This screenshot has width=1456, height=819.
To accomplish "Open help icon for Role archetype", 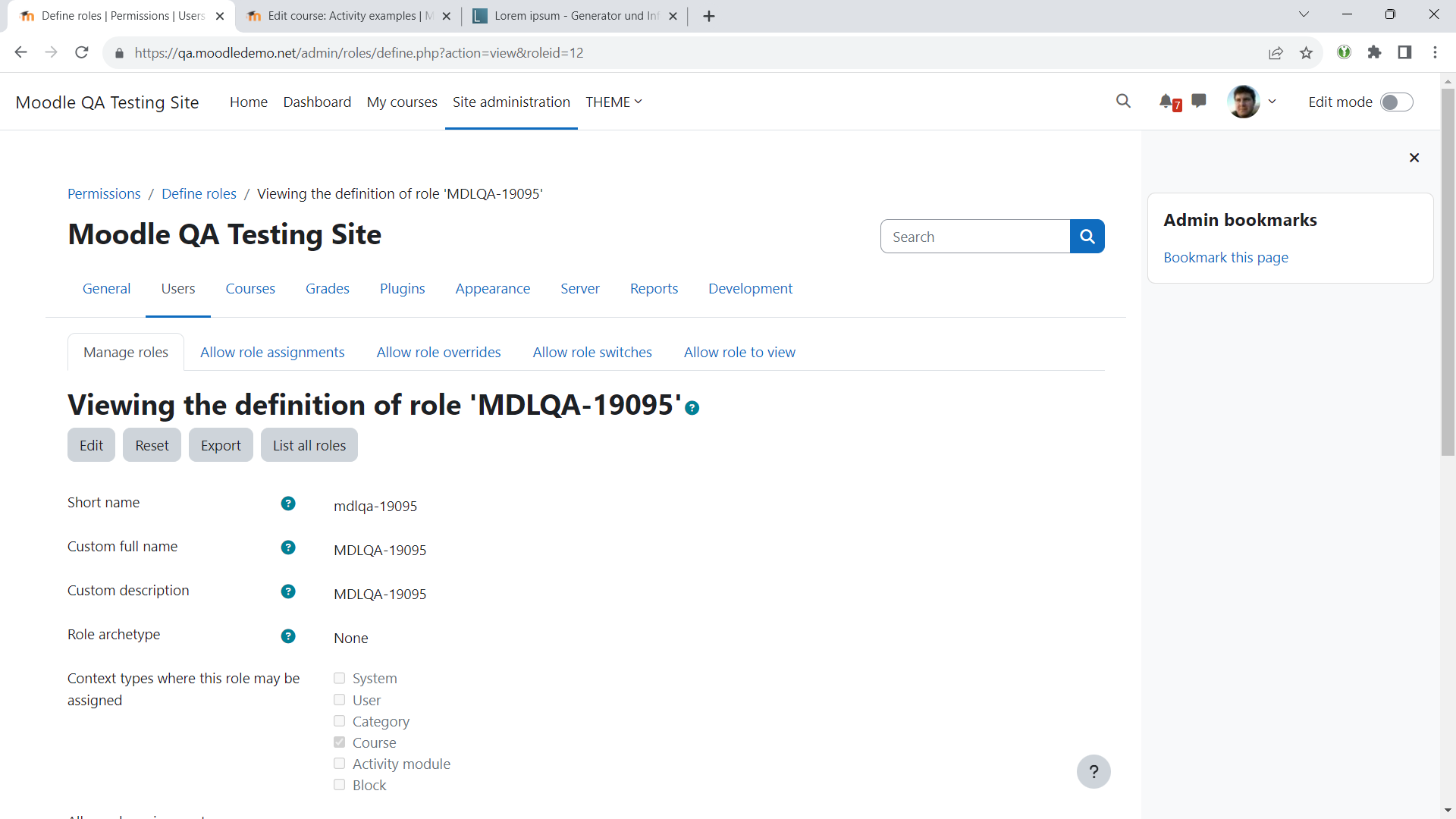I will click(288, 636).
